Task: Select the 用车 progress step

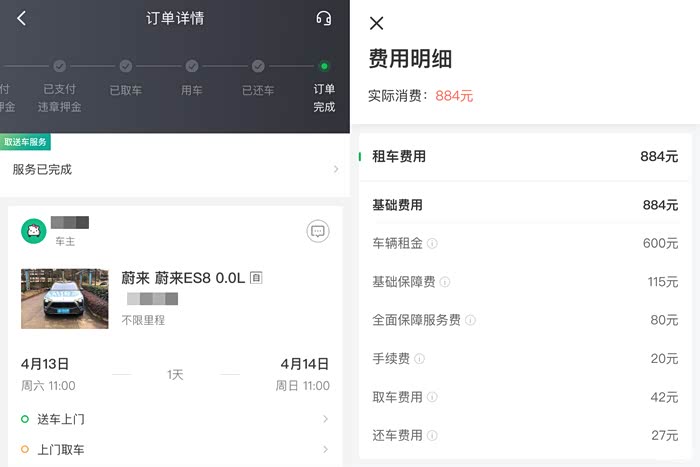Action: pyautogui.click(x=192, y=79)
